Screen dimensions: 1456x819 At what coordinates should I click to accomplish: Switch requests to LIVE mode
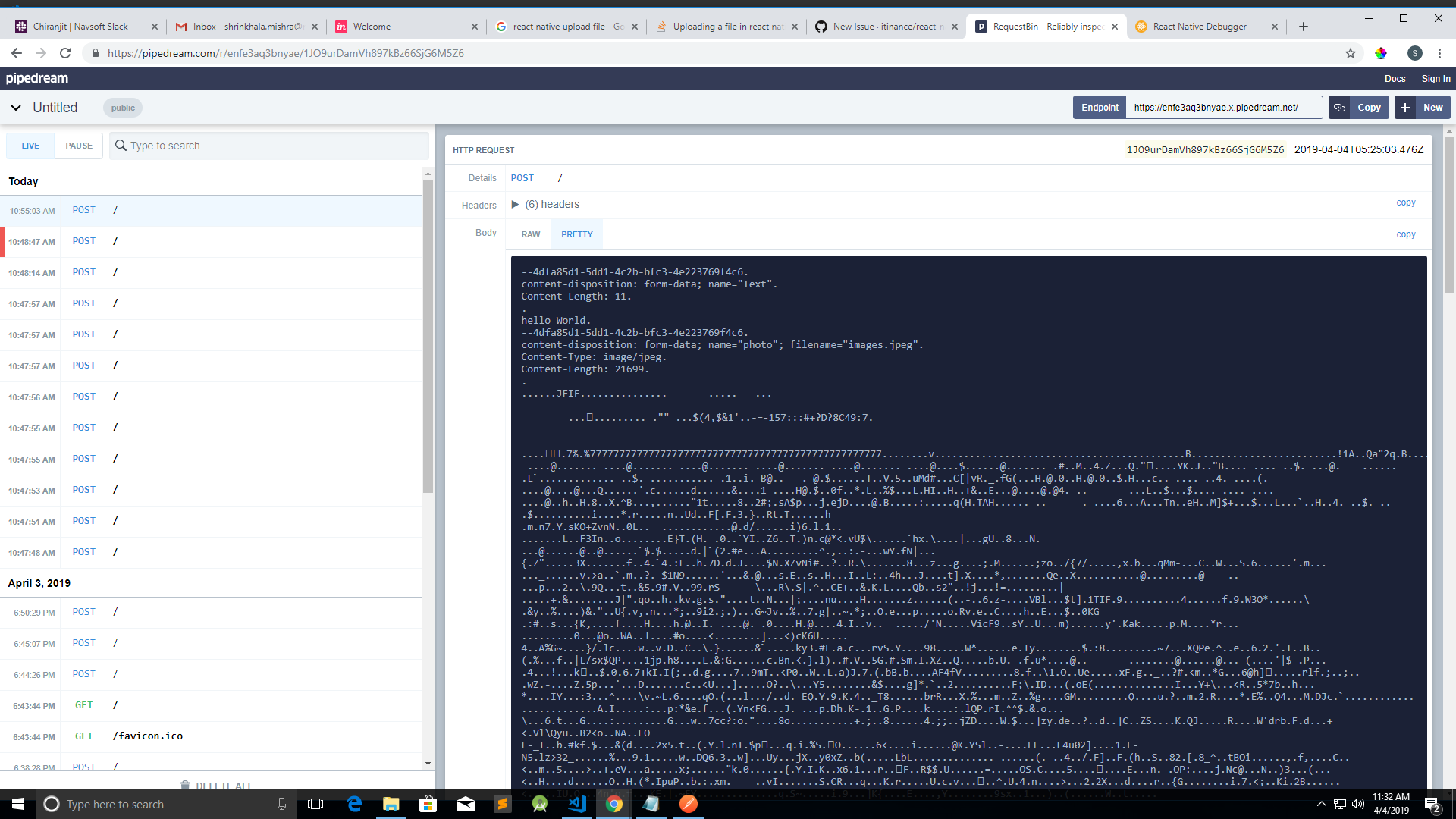coord(30,145)
